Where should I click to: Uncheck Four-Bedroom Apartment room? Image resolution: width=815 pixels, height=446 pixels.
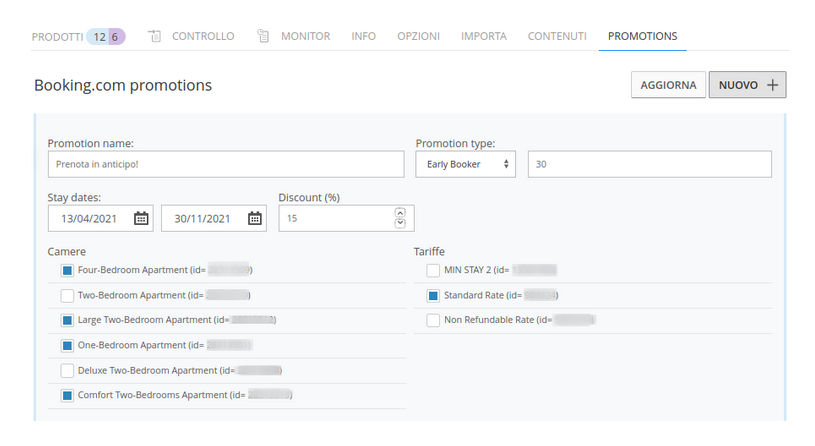[67, 270]
